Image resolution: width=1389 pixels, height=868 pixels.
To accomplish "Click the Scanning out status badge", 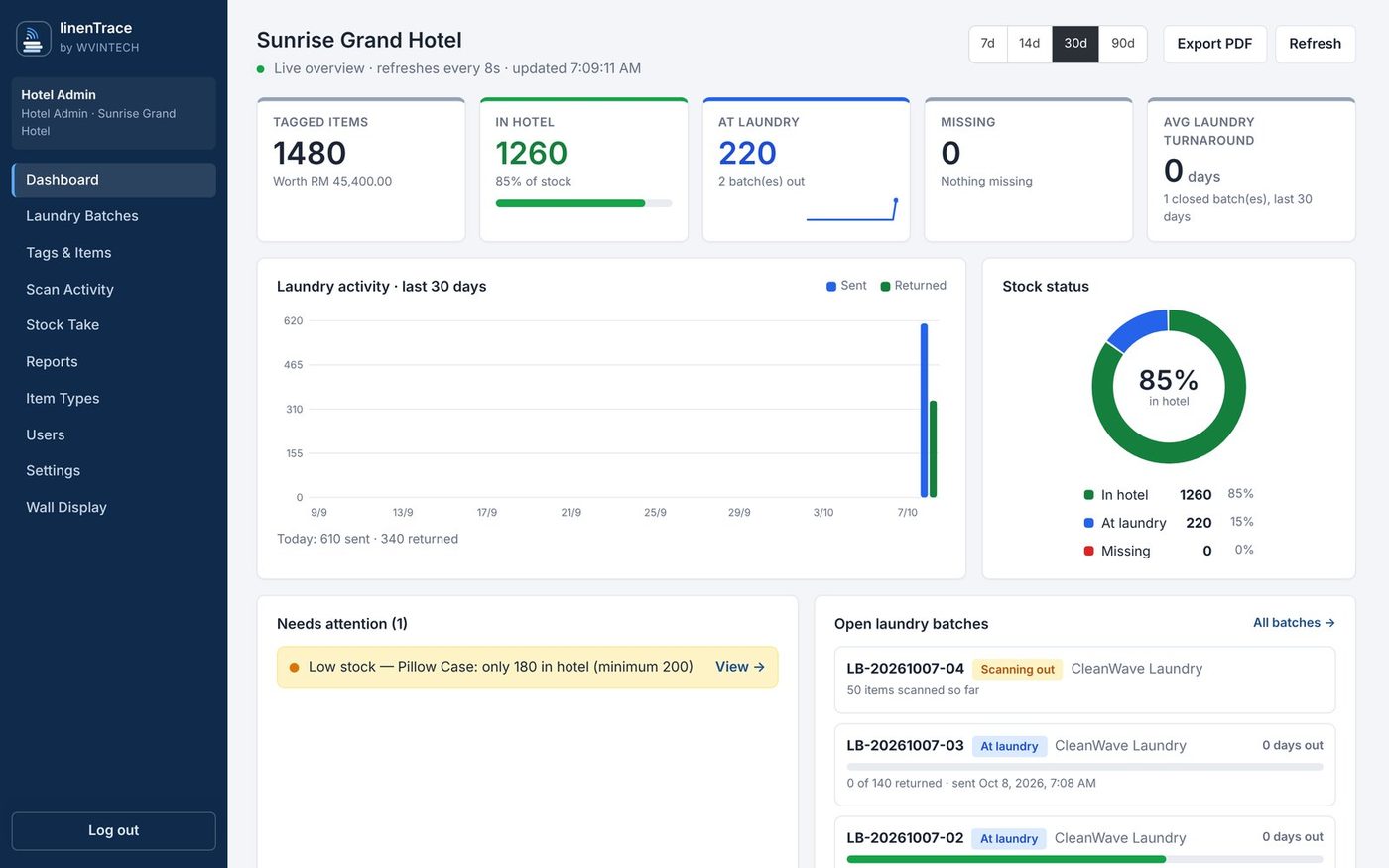I will click(x=1017, y=670).
